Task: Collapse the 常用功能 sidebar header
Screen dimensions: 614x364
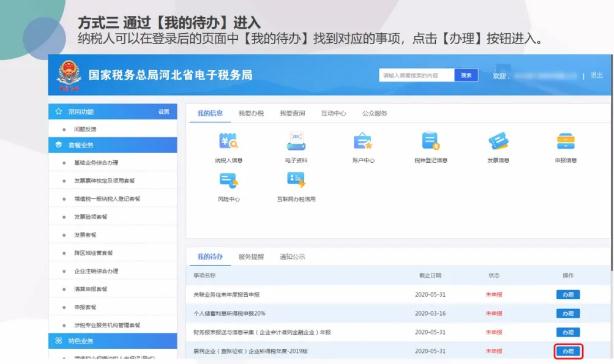Action: [113, 112]
